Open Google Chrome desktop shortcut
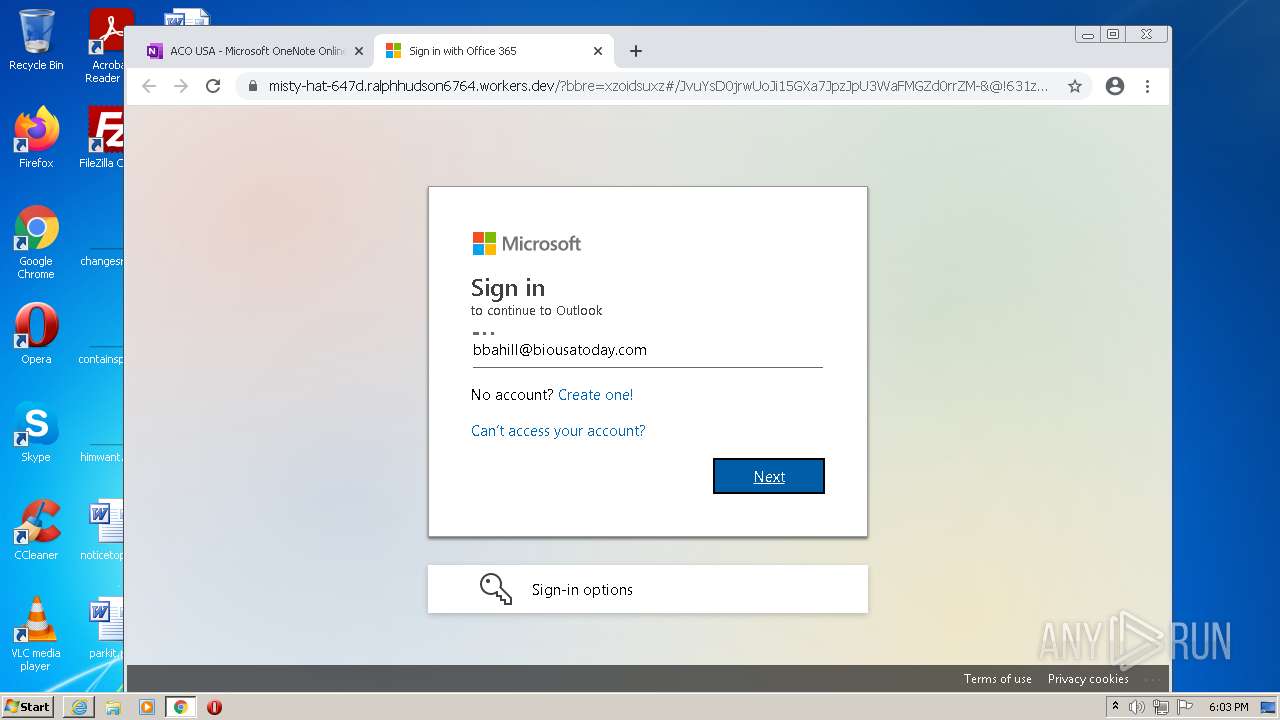 coord(36,242)
